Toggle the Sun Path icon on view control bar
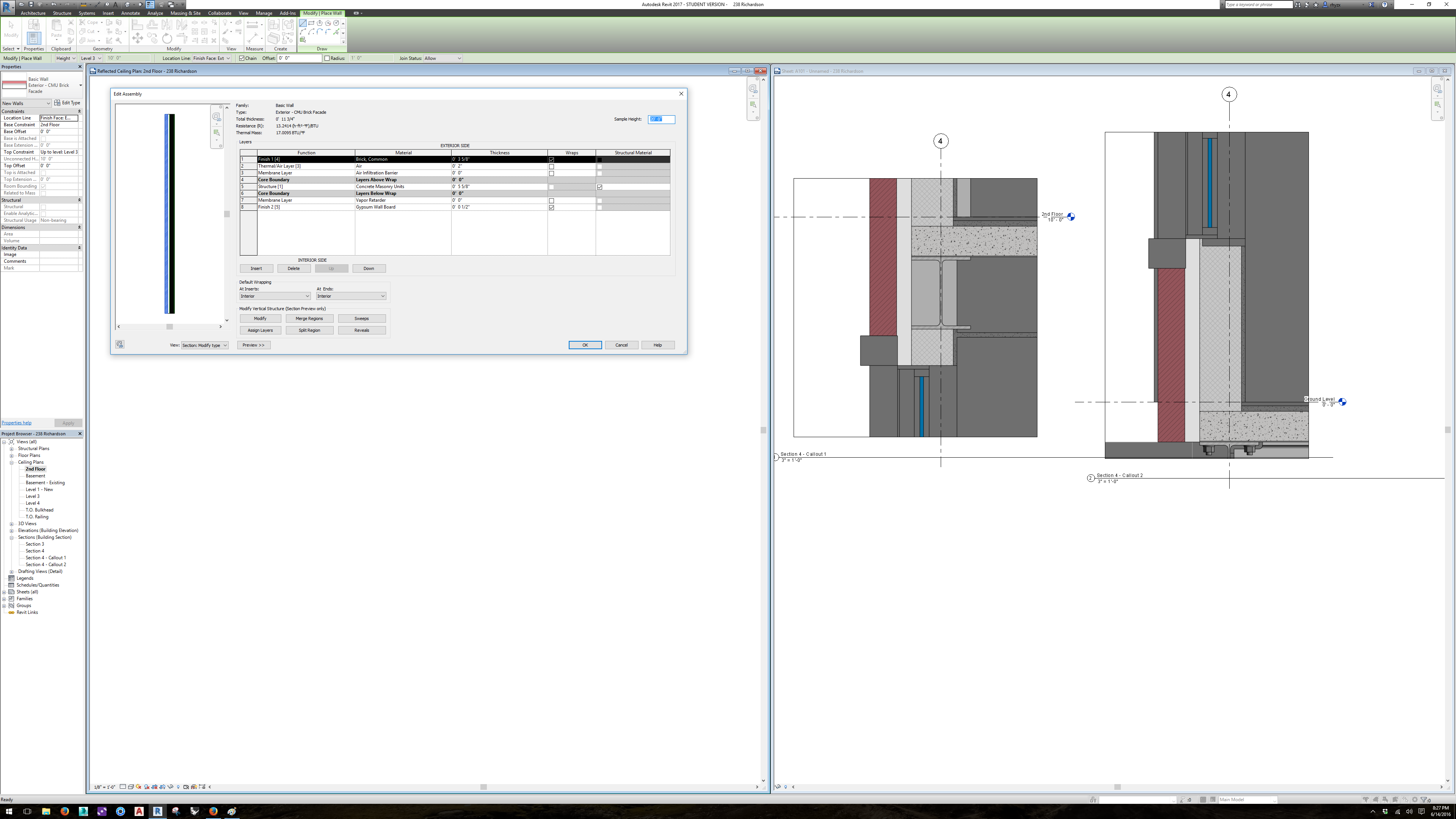This screenshot has height=819, width=1456. pos(138,787)
